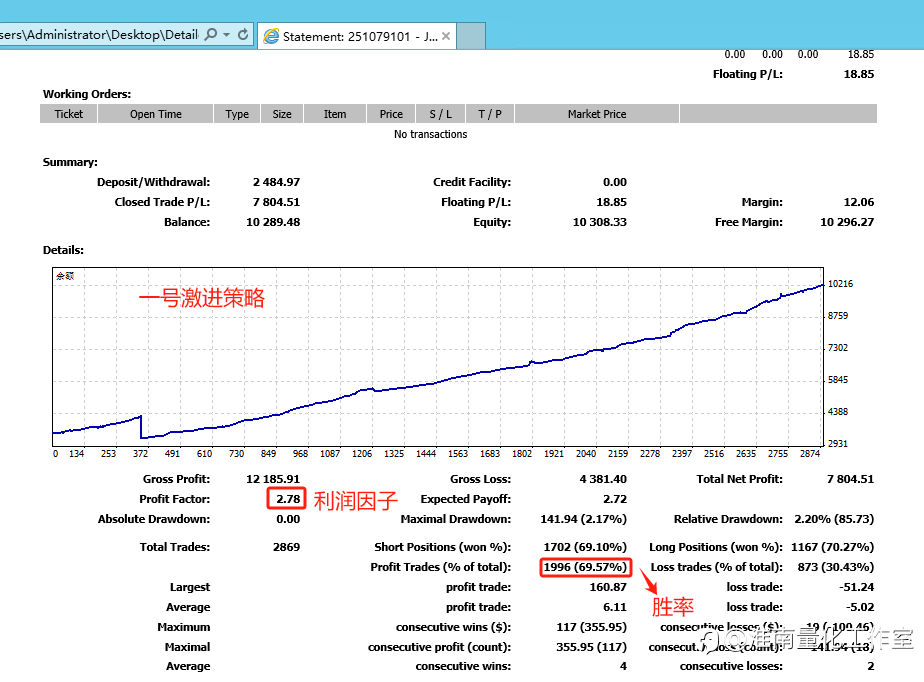Click Absolute Drawdown value 0.00

point(288,519)
